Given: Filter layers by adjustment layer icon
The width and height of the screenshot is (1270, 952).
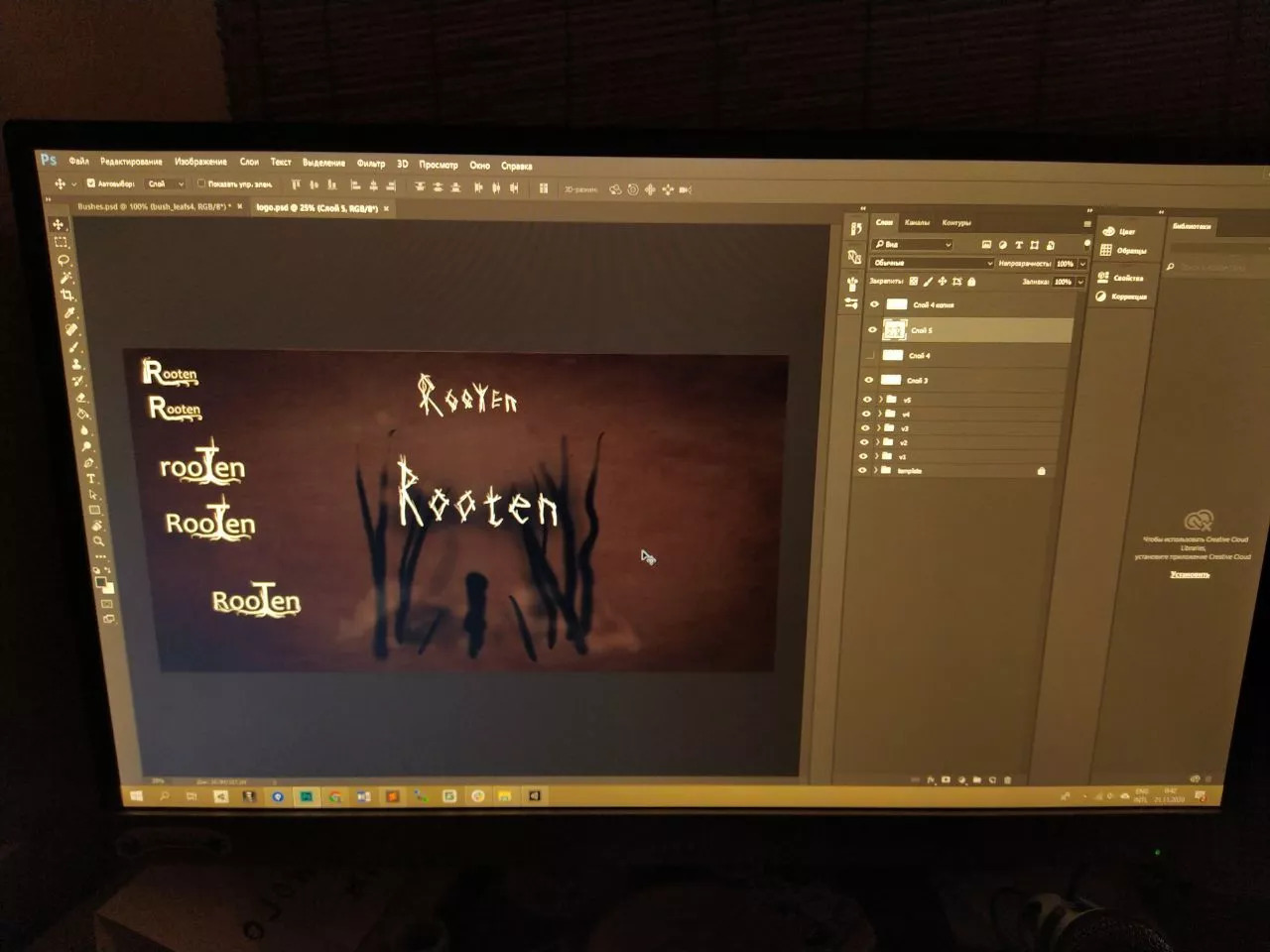Looking at the screenshot, I should pyautogui.click(x=1002, y=245).
